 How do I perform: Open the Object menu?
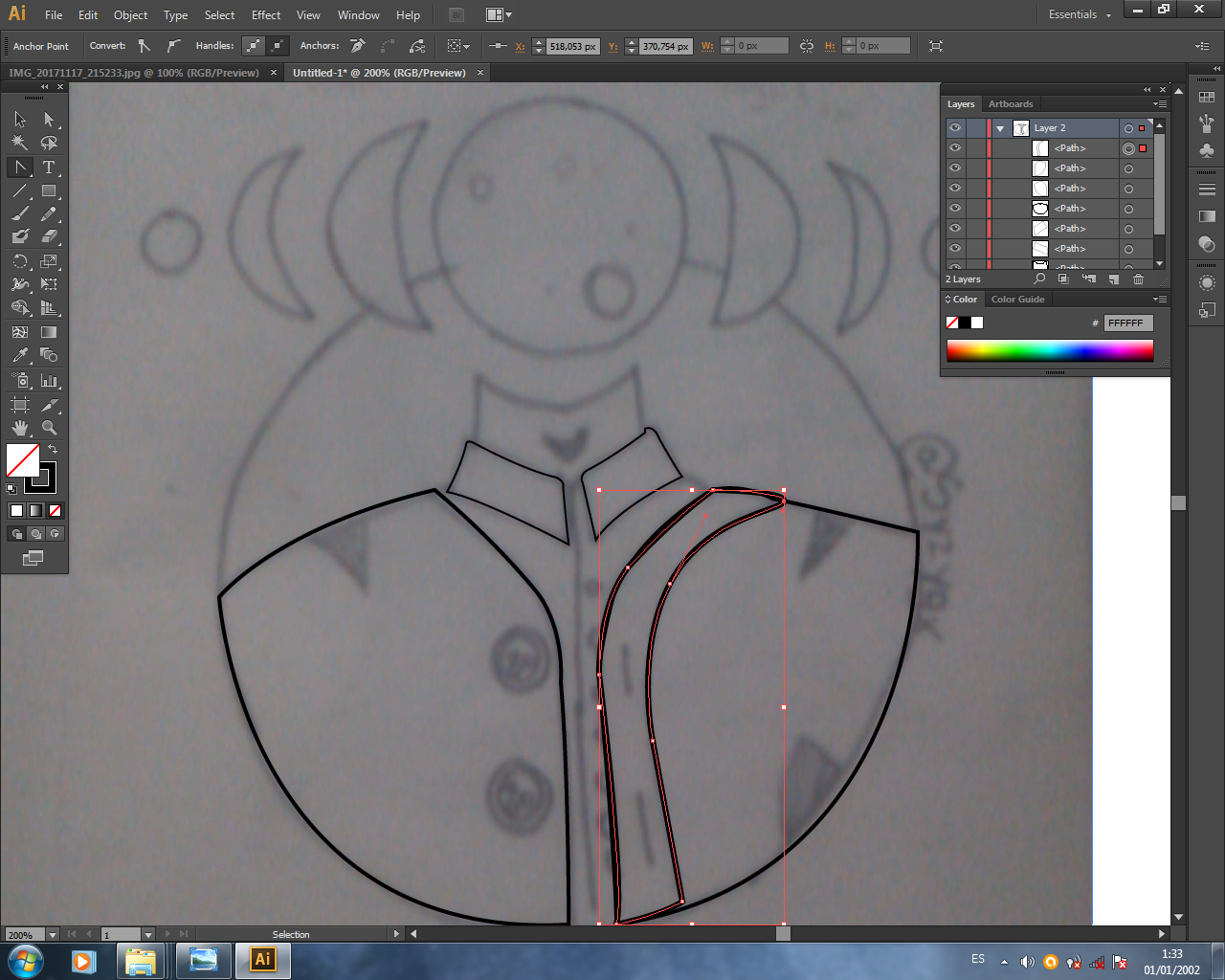130,14
